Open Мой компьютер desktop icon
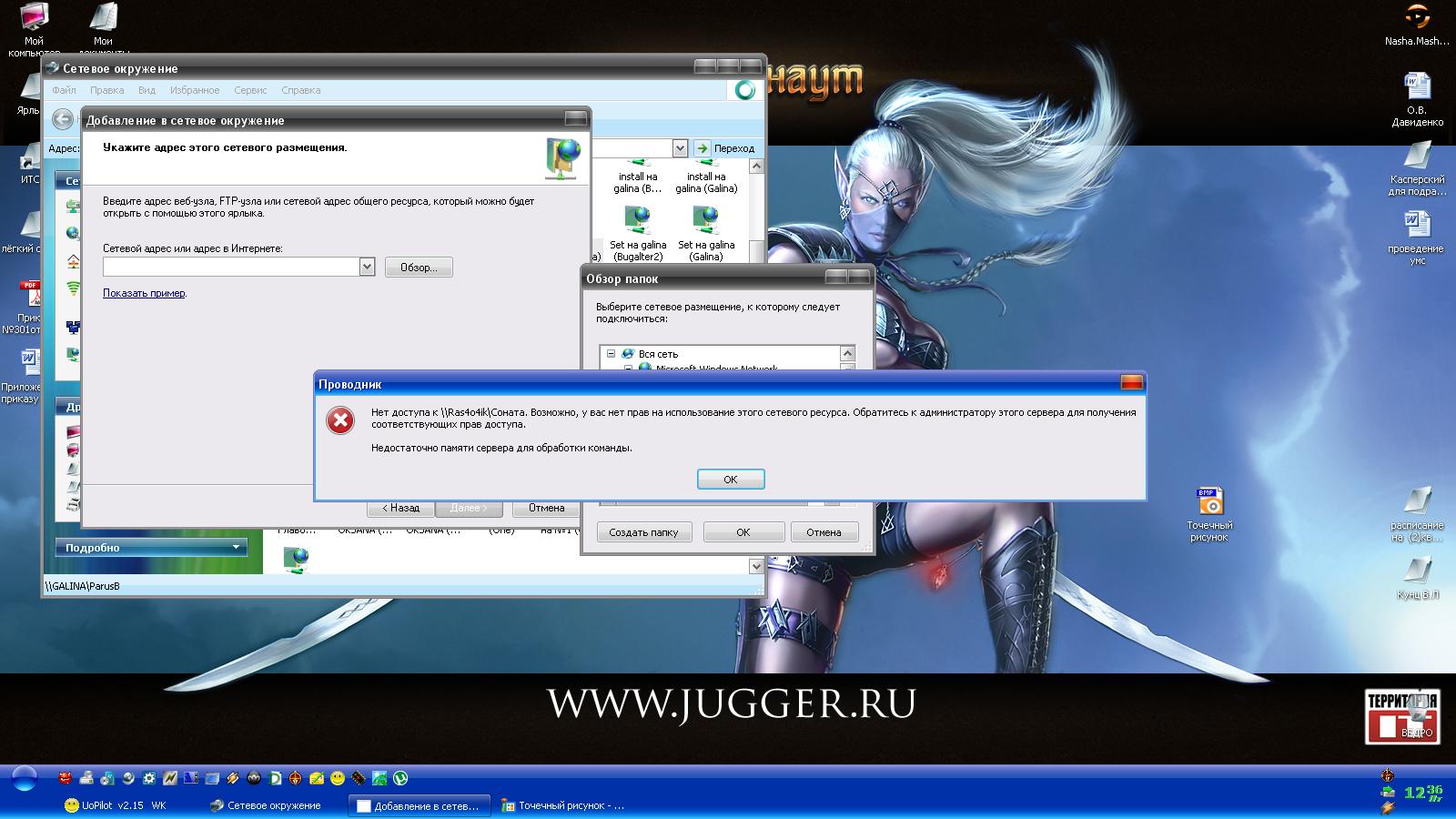The width and height of the screenshot is (1456, 819). coord(34,29)
